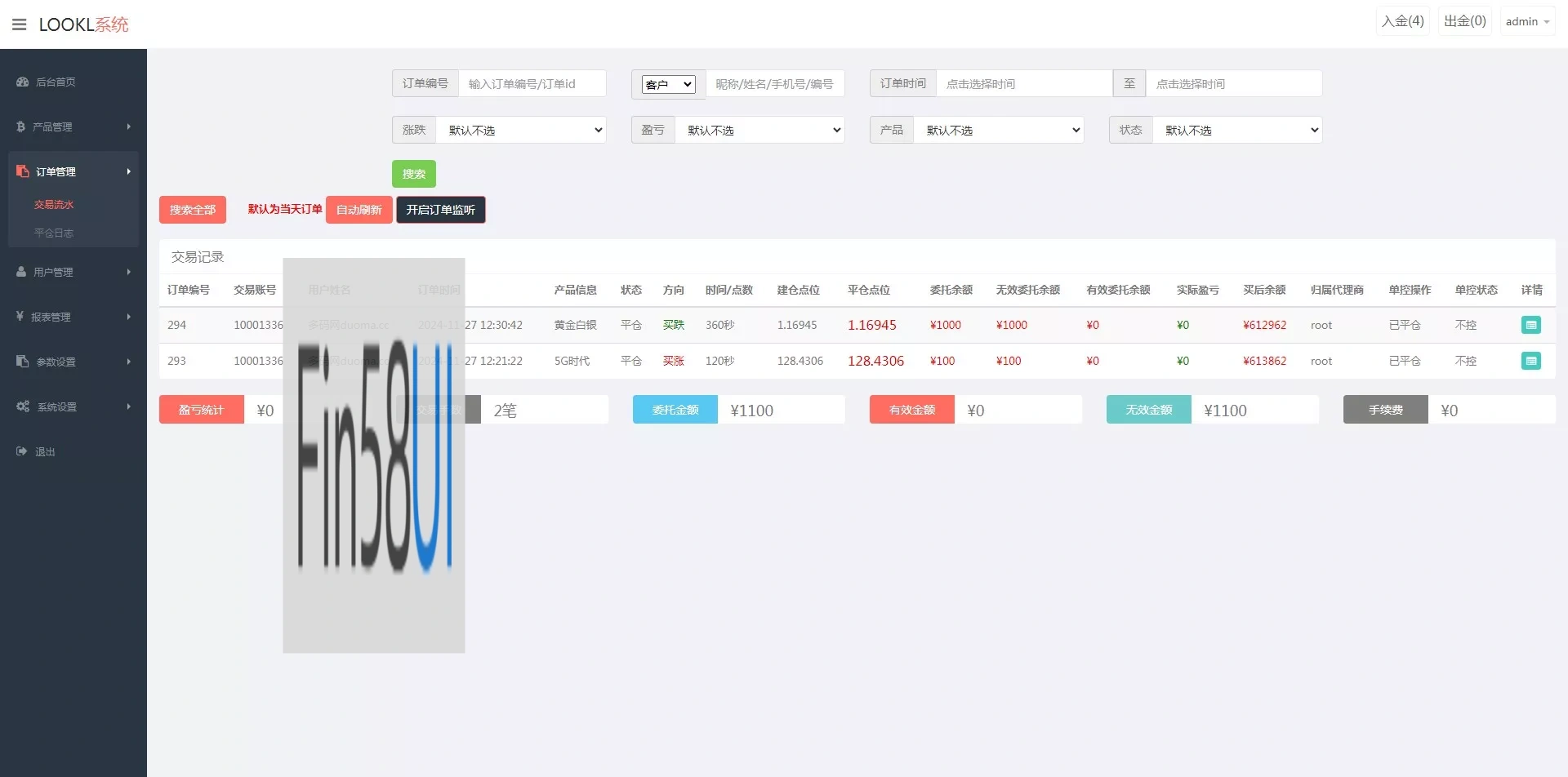1568x777 pixels.
Task: Click the logout icon beside 退出
Action: tap(22, 451)
